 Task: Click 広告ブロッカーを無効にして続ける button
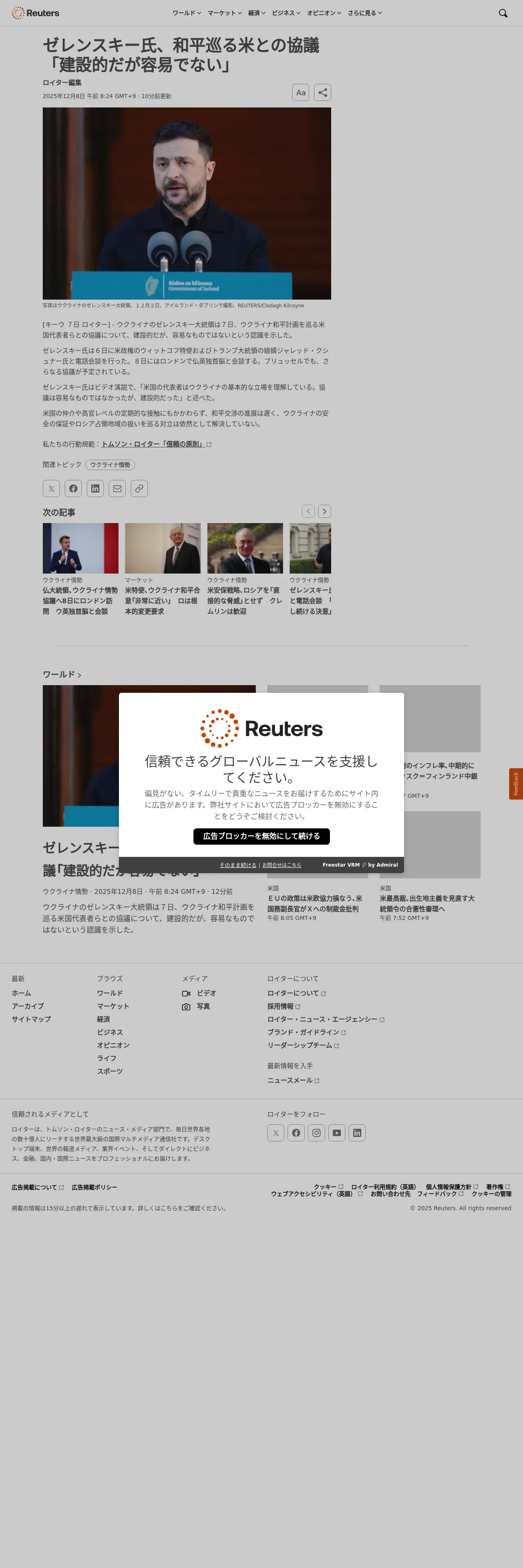262,837
